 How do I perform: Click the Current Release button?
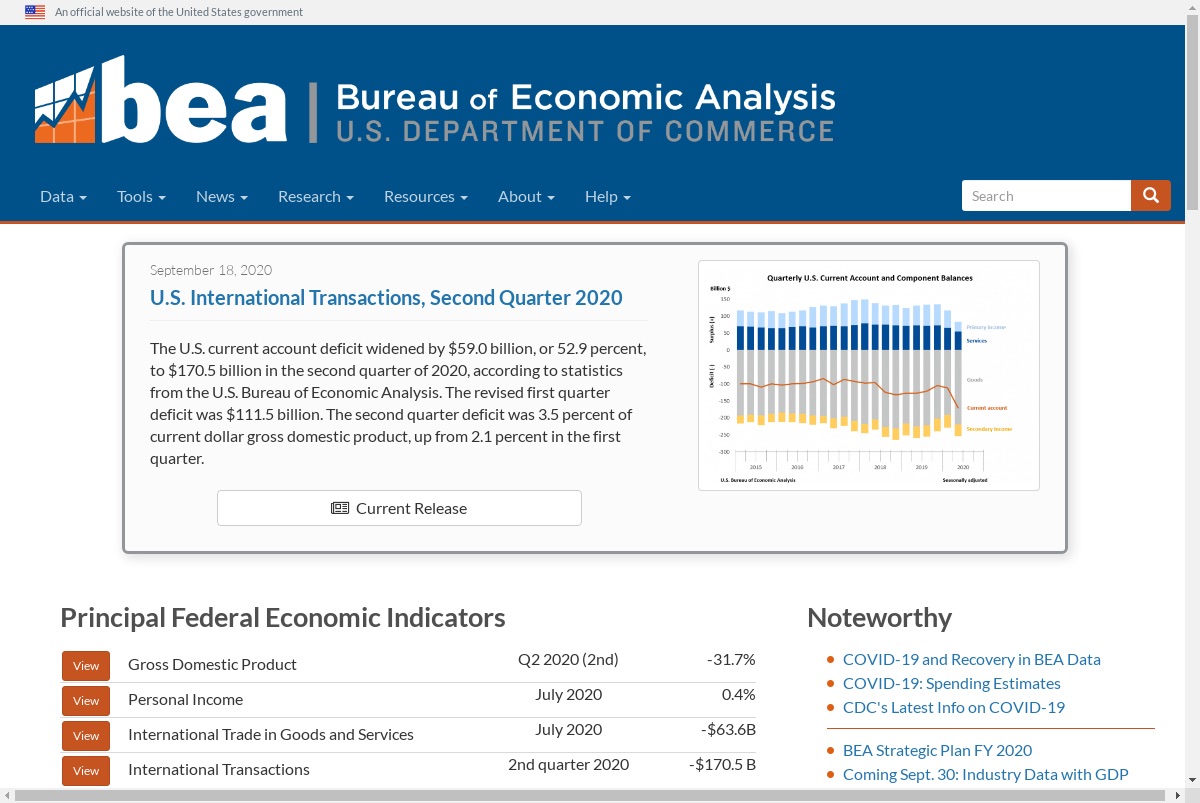pos(399,508)
